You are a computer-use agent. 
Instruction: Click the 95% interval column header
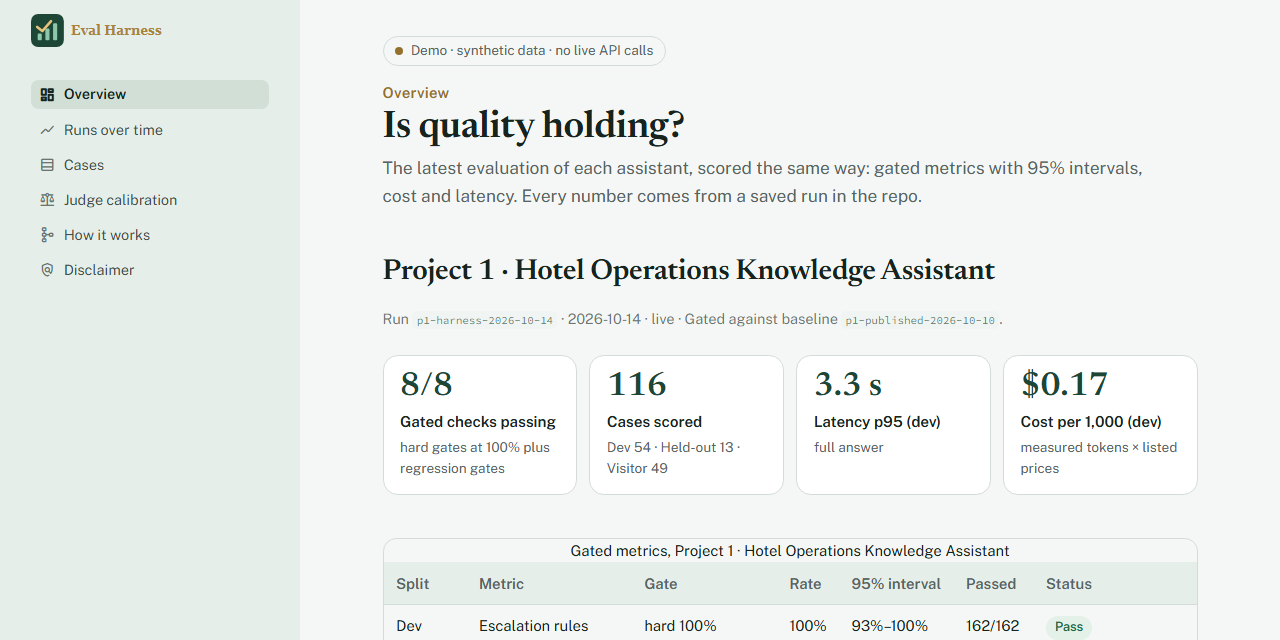(x=896, y=584)
